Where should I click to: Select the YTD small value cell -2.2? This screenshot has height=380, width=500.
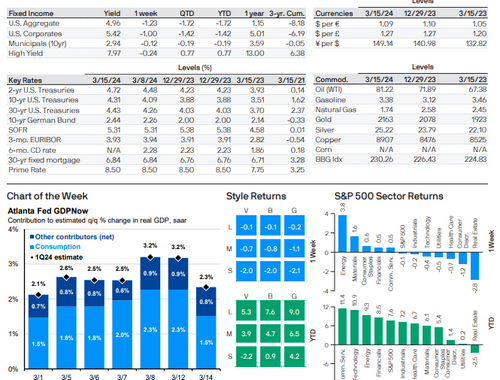point(246,356)
